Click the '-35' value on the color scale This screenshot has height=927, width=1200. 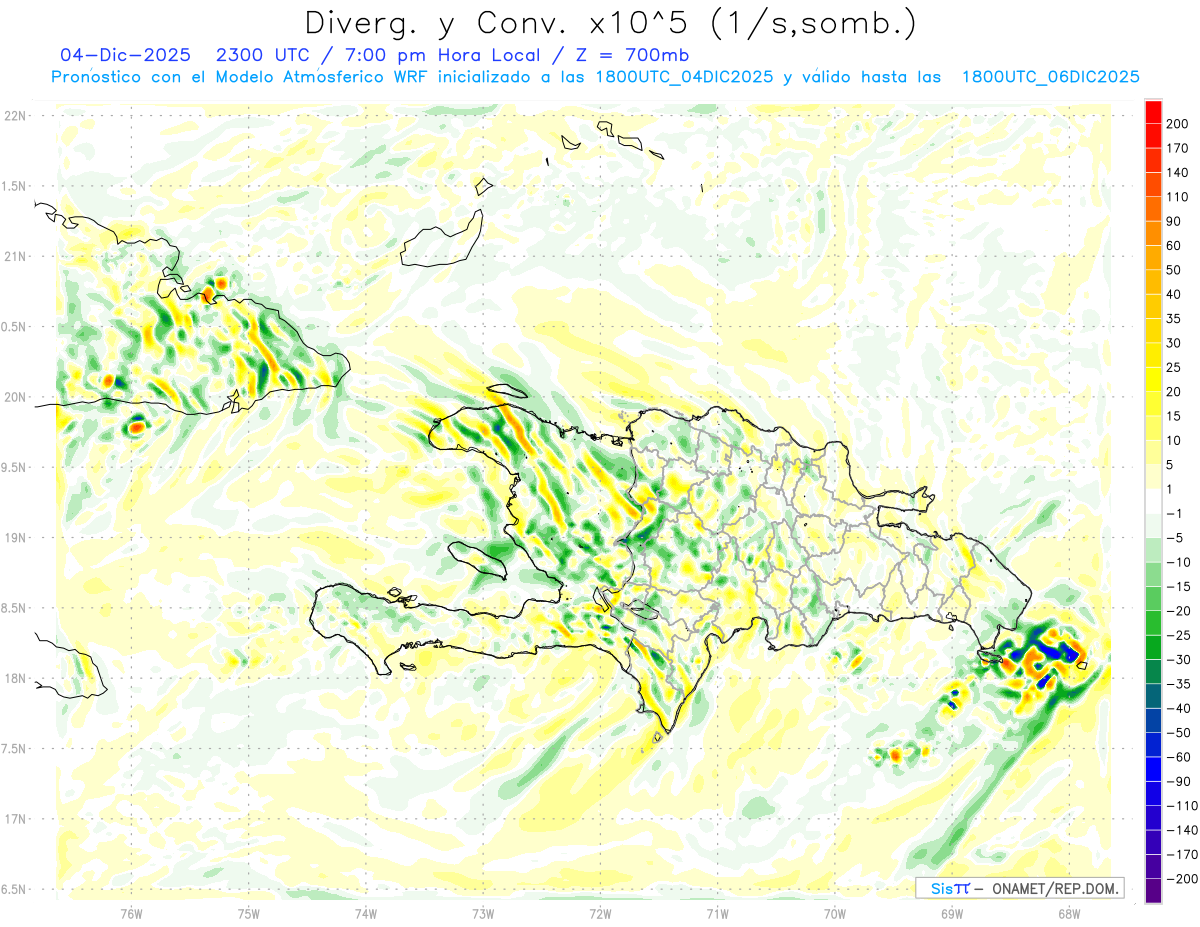[1180, 685]
